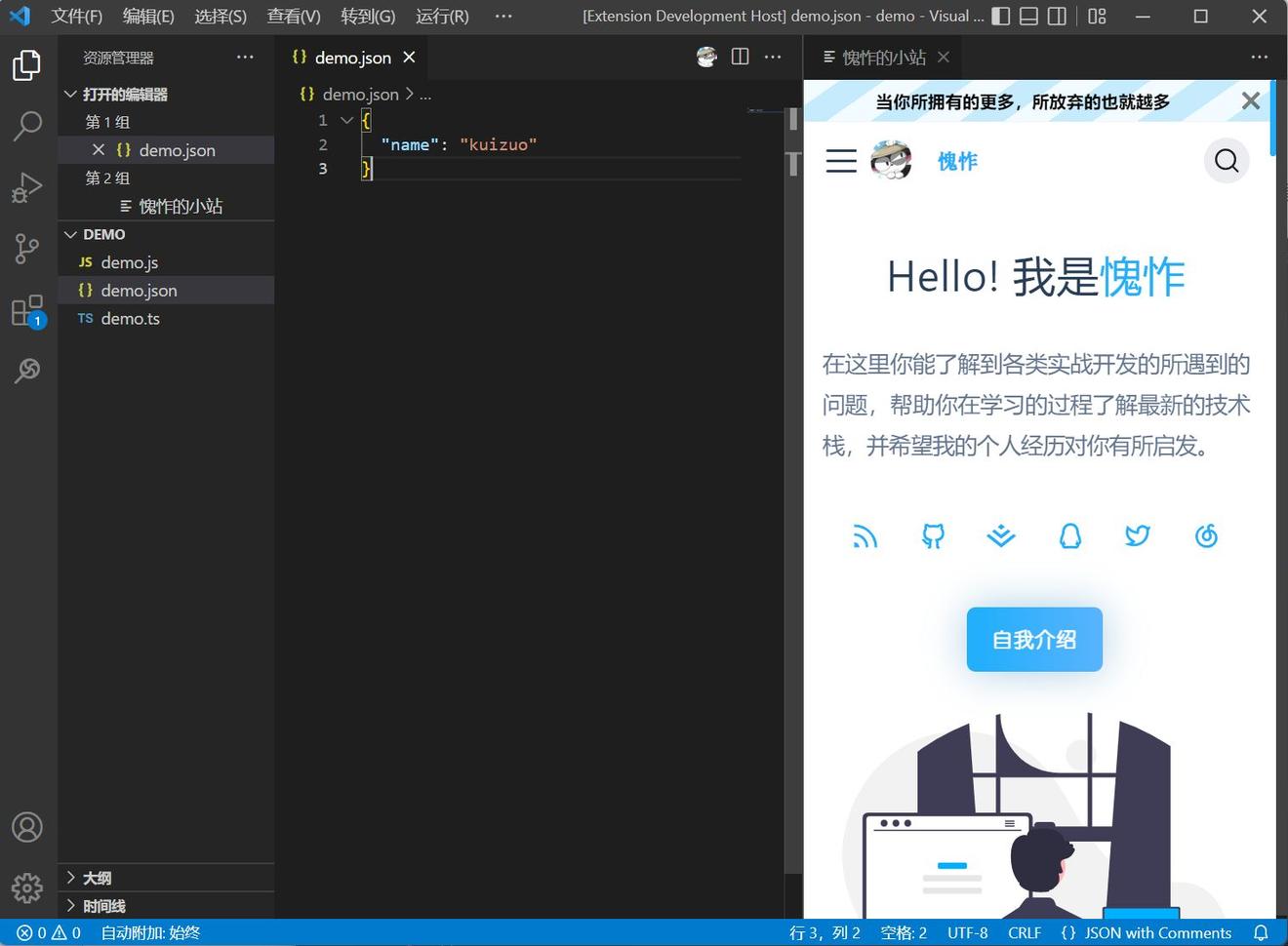1288x946 pixels.
Task: Click the GitHub icon on the webpage
Action: 933,535
